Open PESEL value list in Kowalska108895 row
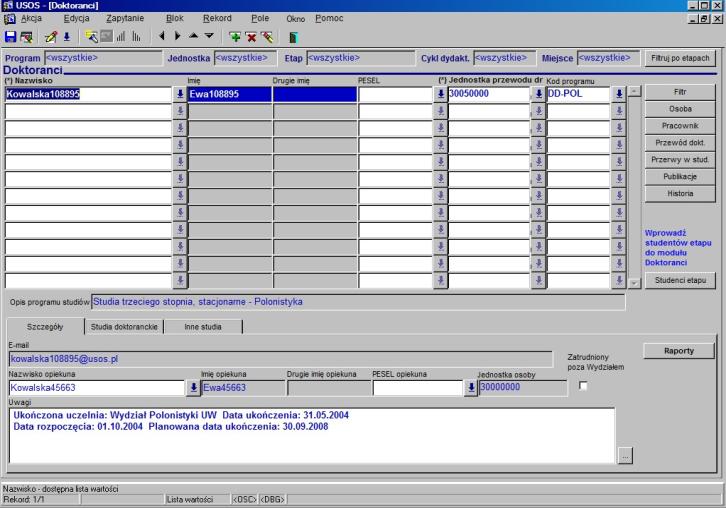This screenshot has width=726, height=508. coord(440,94)
